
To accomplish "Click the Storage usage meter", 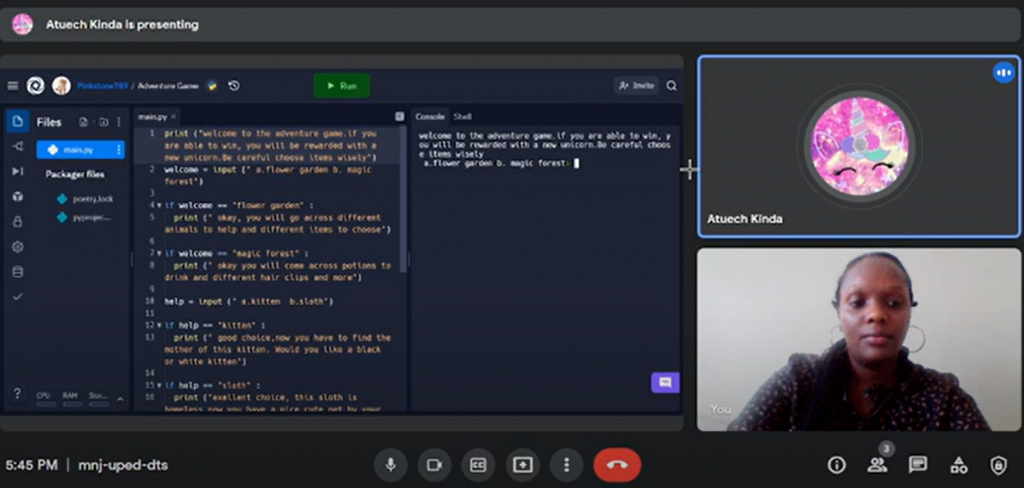I will pyautogui.click(x=98, y=399).
